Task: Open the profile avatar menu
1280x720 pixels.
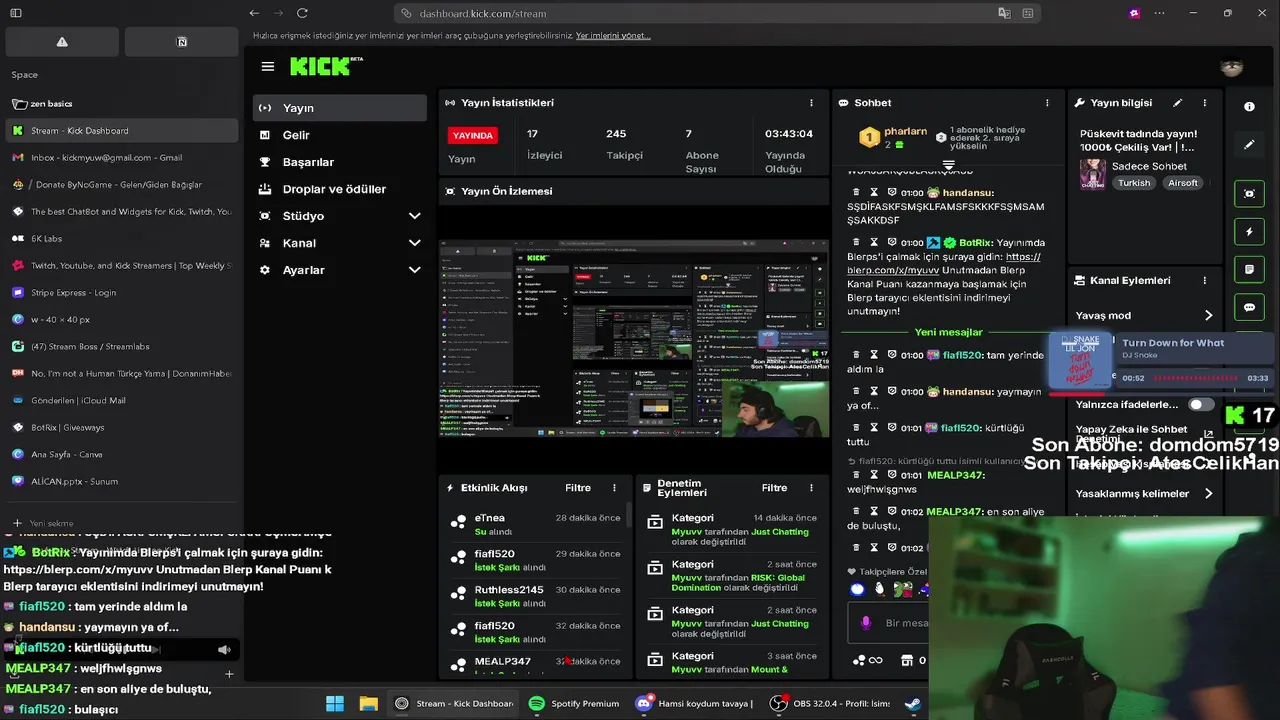Action: point(1232,67)
